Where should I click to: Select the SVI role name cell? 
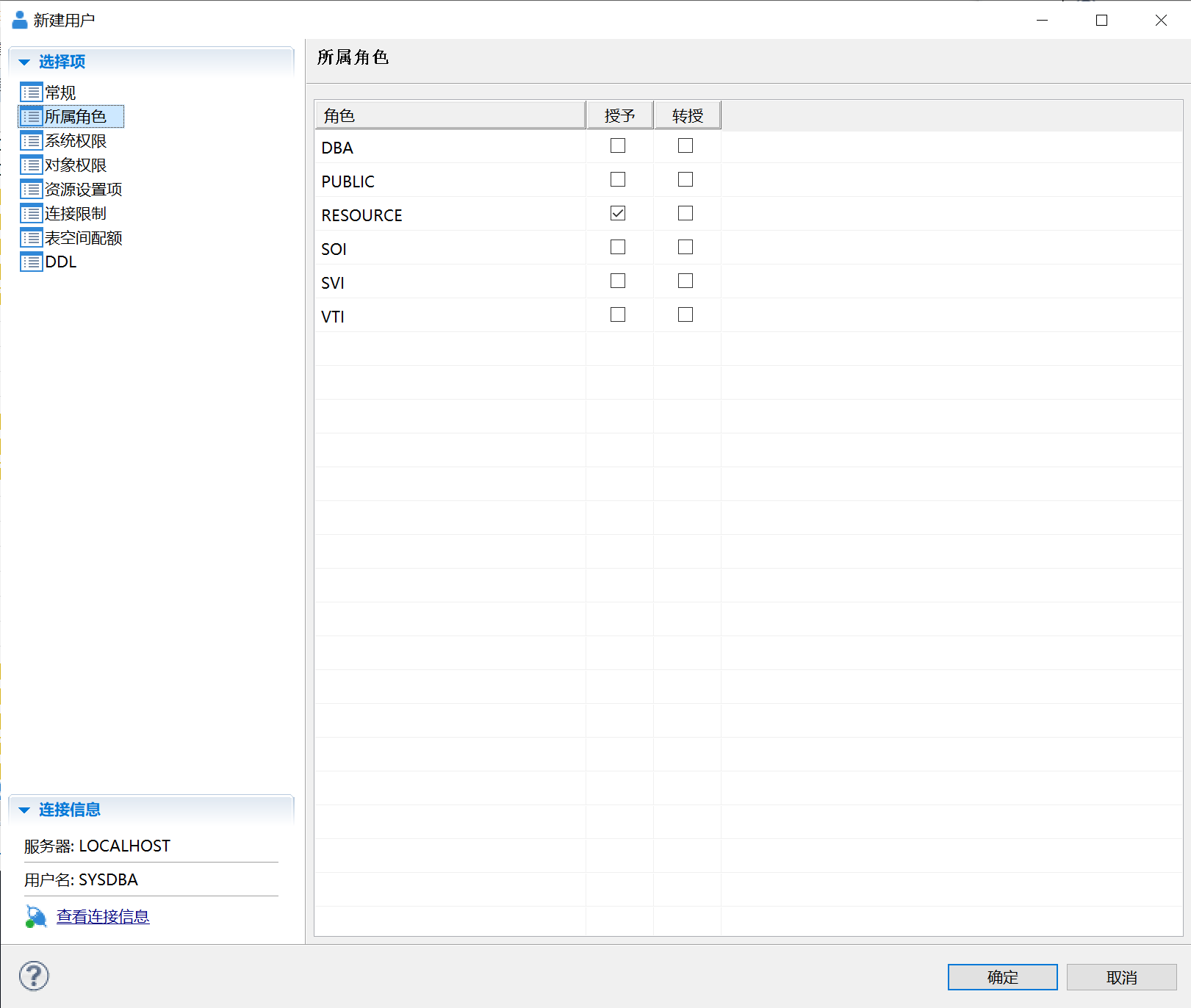(x=450, y=283)
